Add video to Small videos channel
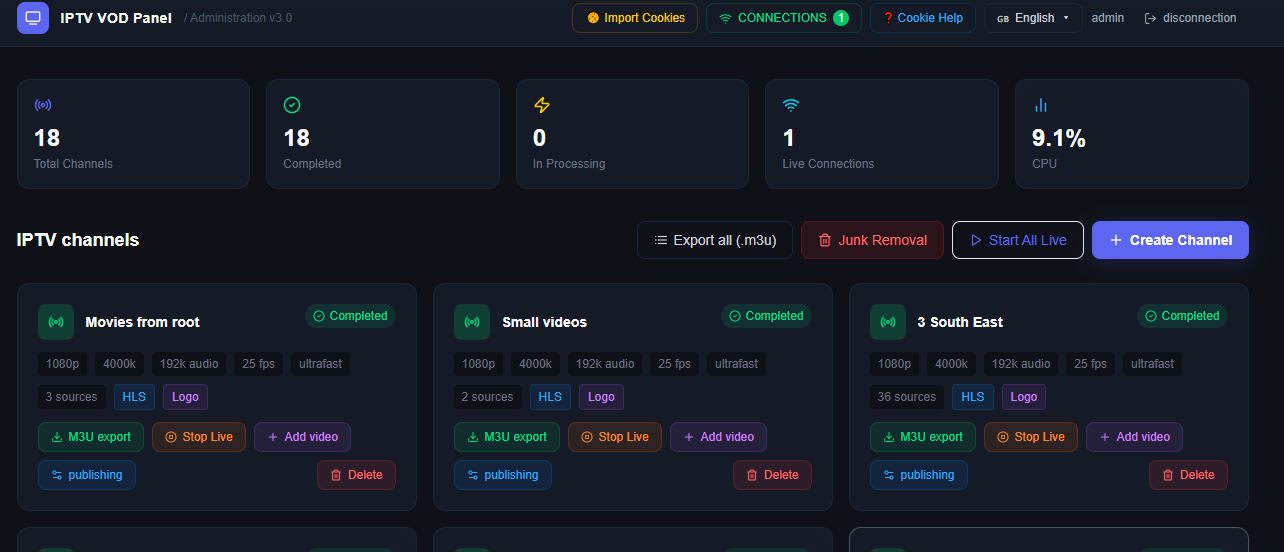Image resolution: width=1284 pixels, height=552 pixels. pyautogui.click(x=718, y=437)
